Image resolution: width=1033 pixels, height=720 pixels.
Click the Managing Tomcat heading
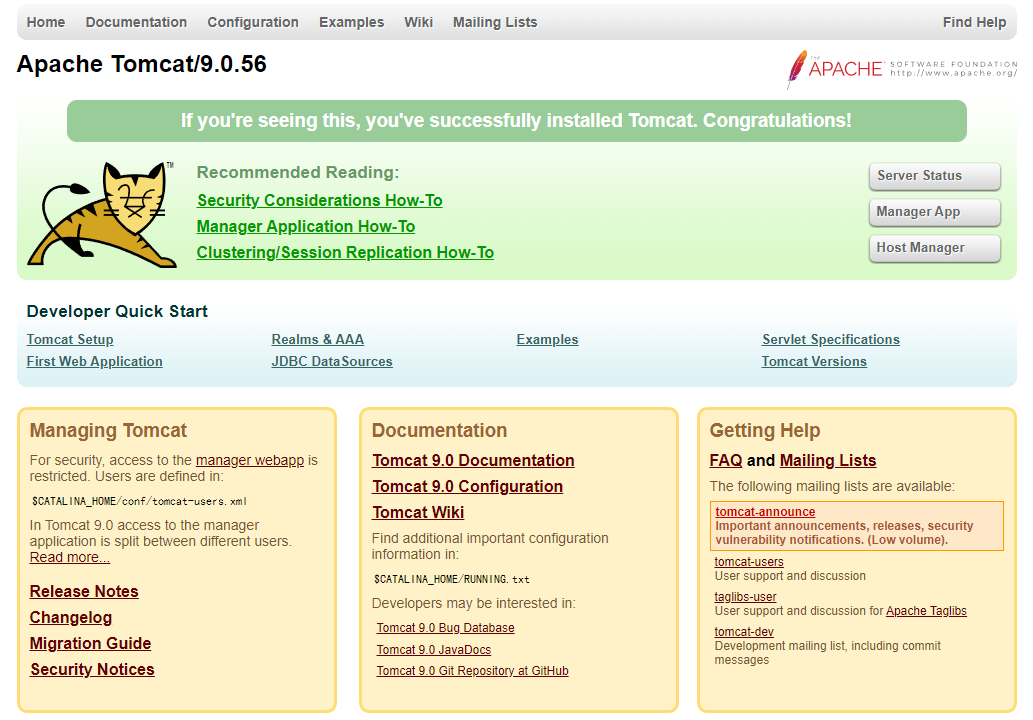(108, 431)
